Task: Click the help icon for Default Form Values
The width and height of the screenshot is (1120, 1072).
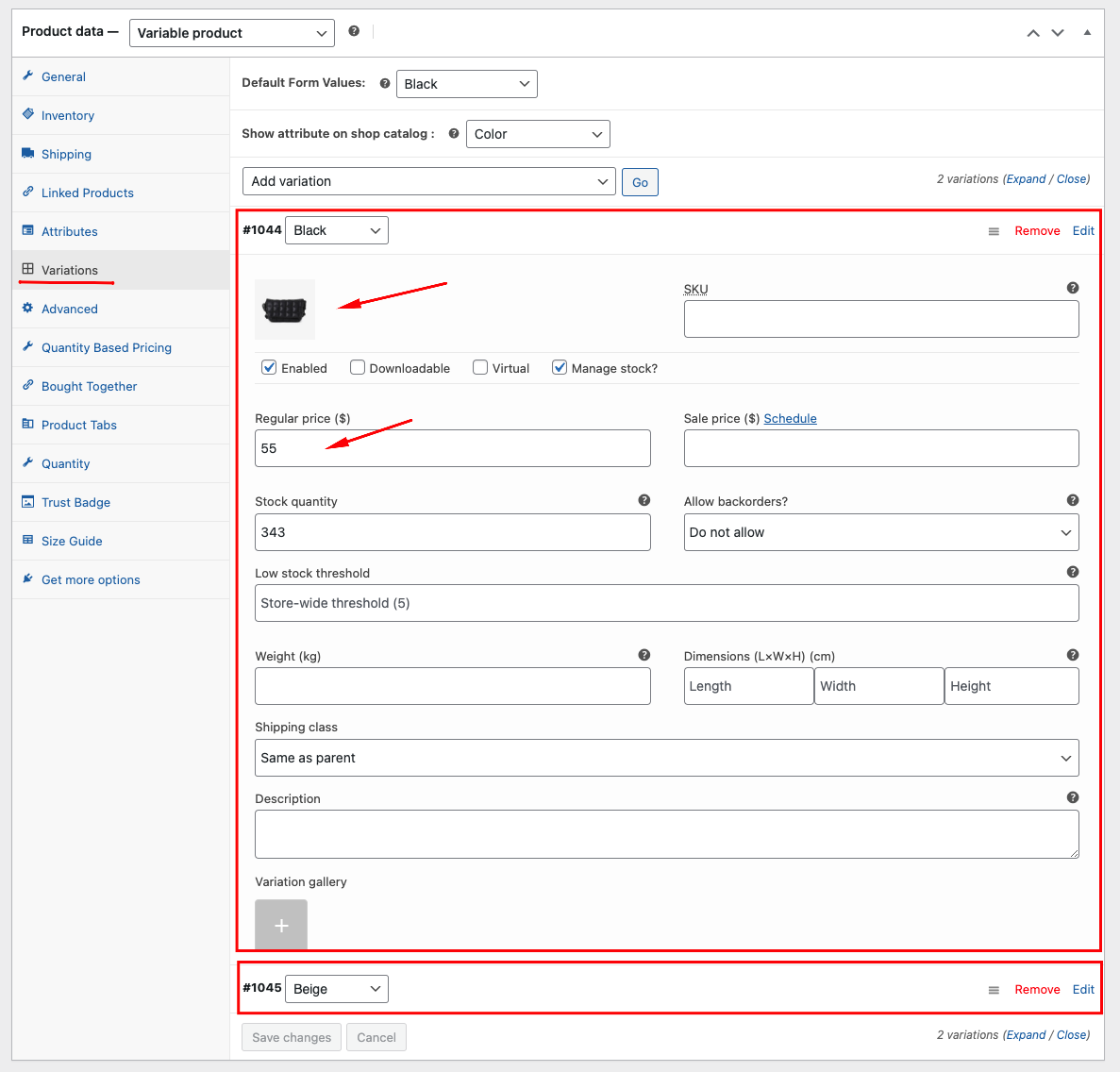Action: tap(385, 83)
